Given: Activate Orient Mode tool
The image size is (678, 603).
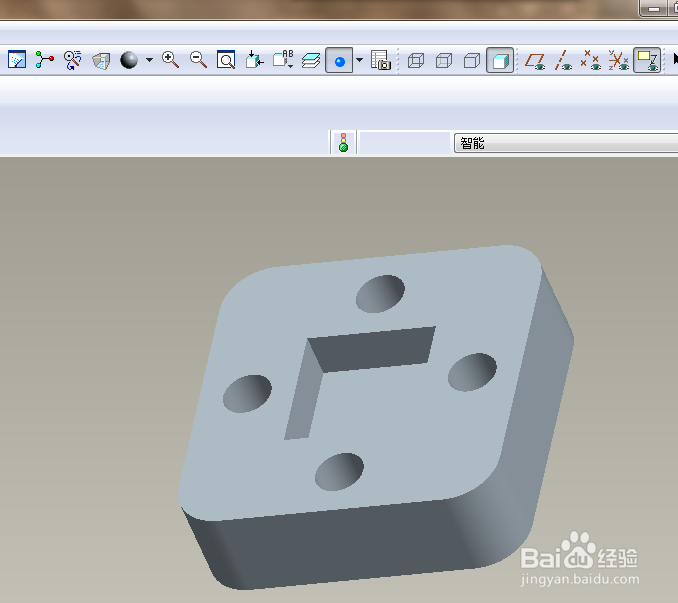Looking at the screenshot, I should 73,60.
